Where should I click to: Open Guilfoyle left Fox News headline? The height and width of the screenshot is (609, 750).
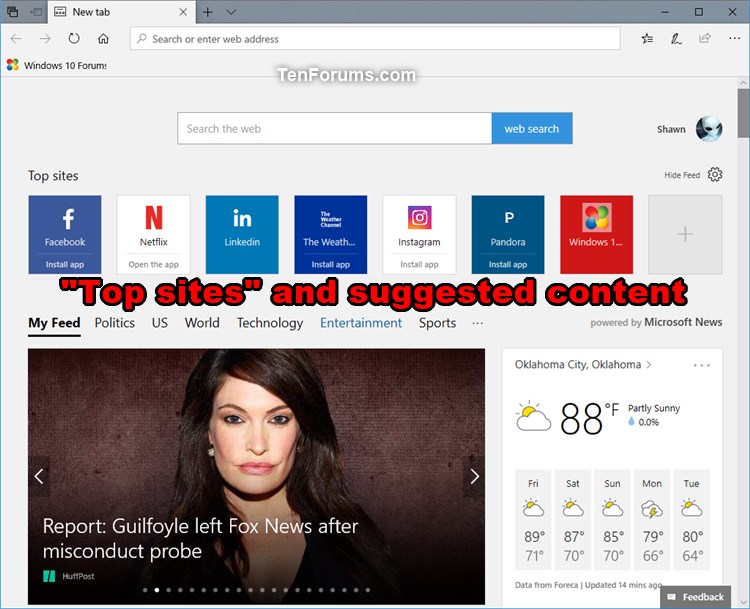tap(200, 538)
